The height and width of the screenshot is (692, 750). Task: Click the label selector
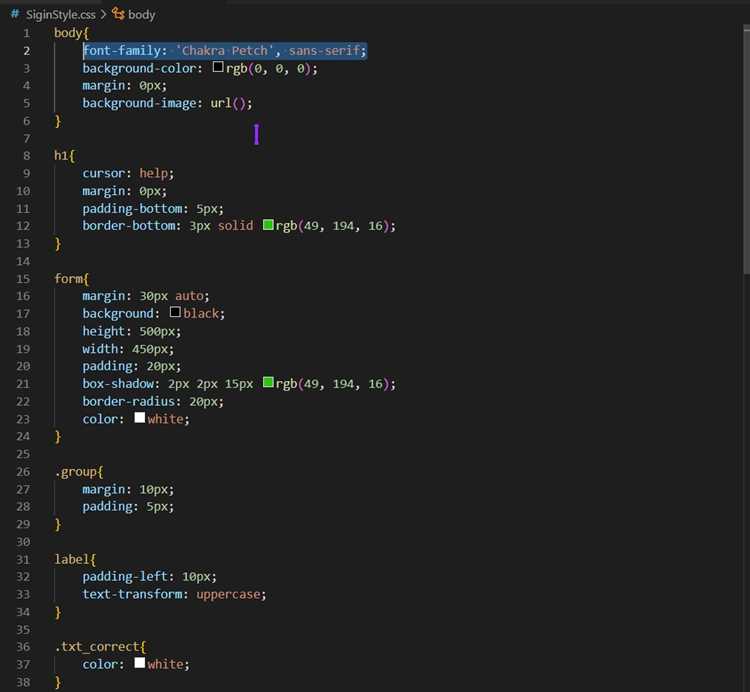point(71,560)
